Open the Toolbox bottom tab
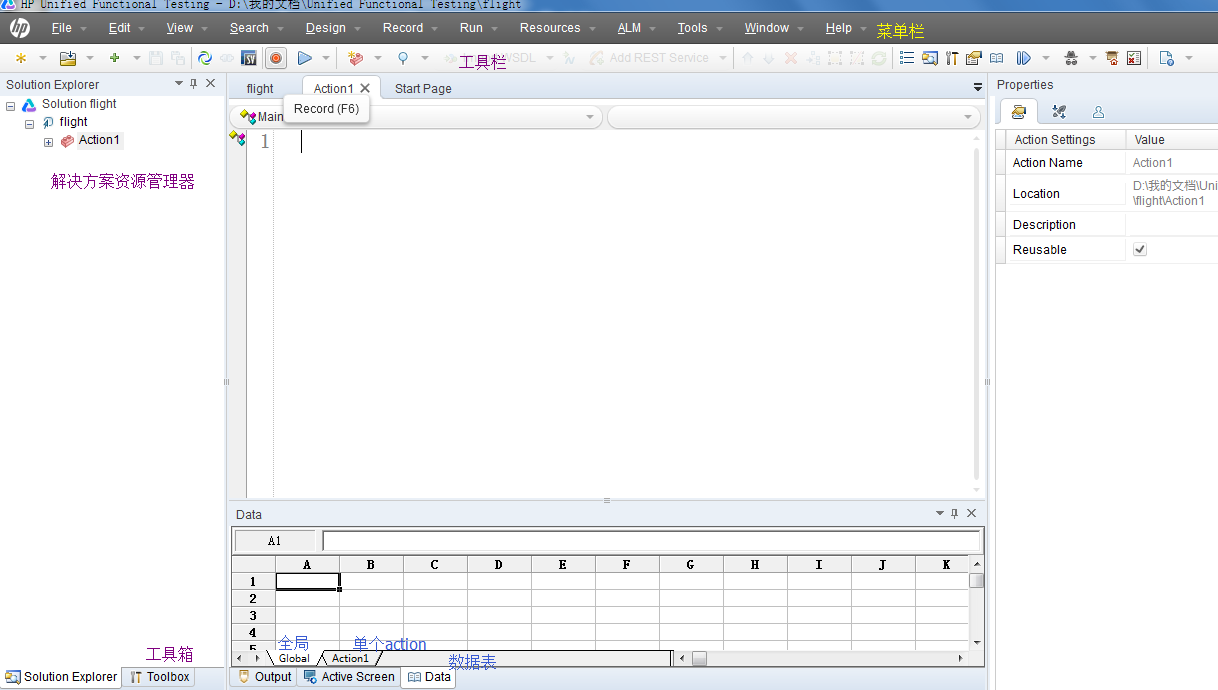The width and height of the screenshot is (1218, 690). pos(159,677)
